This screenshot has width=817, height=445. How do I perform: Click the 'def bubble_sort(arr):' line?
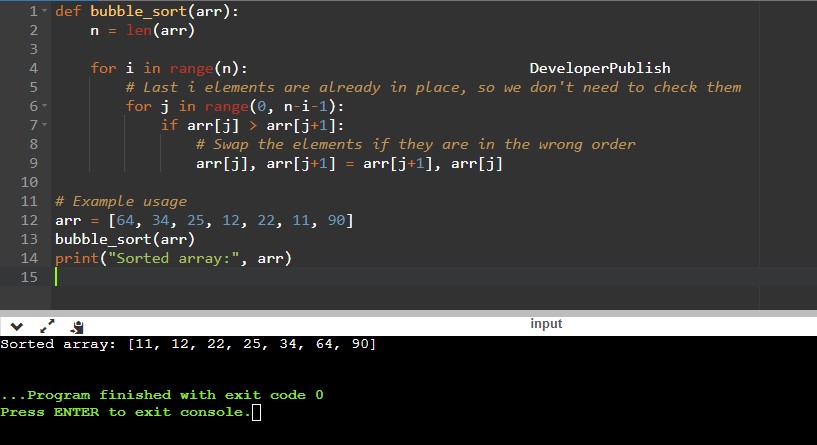(x=147, y=11)
